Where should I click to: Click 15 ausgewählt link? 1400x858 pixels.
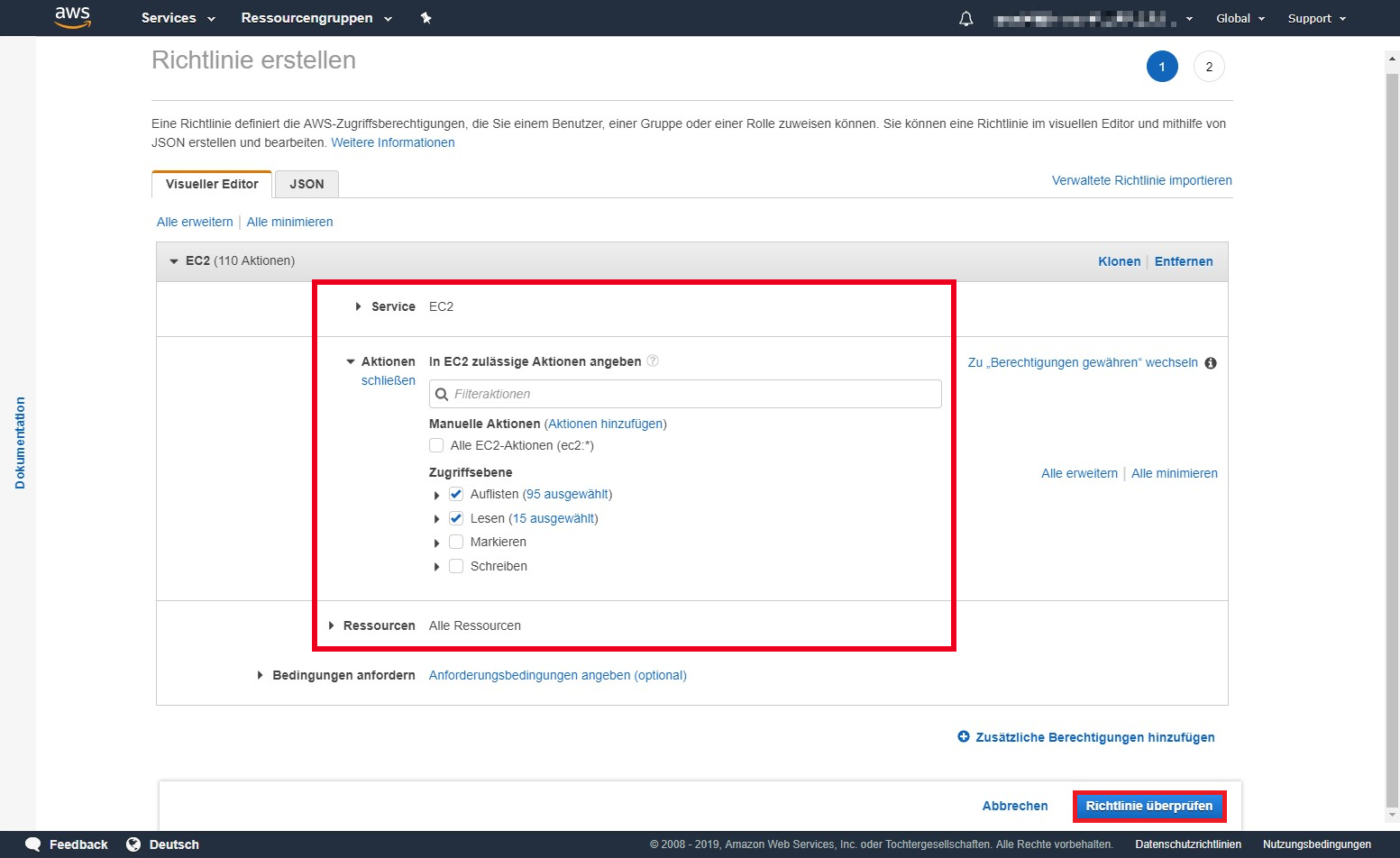[x=554, y=518]
